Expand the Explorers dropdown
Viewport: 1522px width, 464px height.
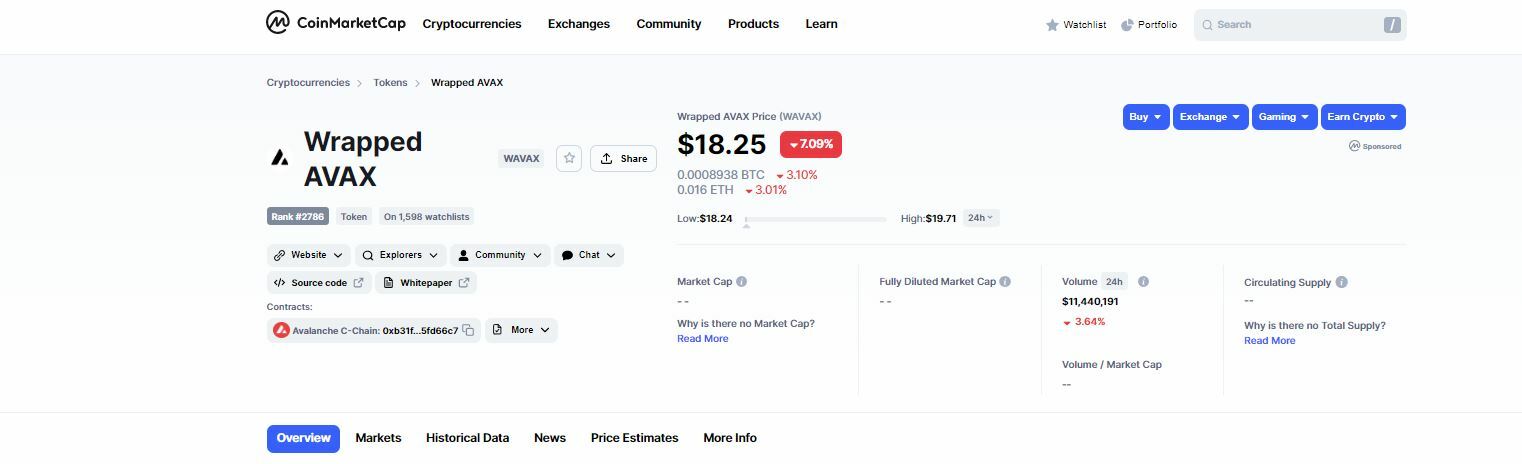[400, 255]
